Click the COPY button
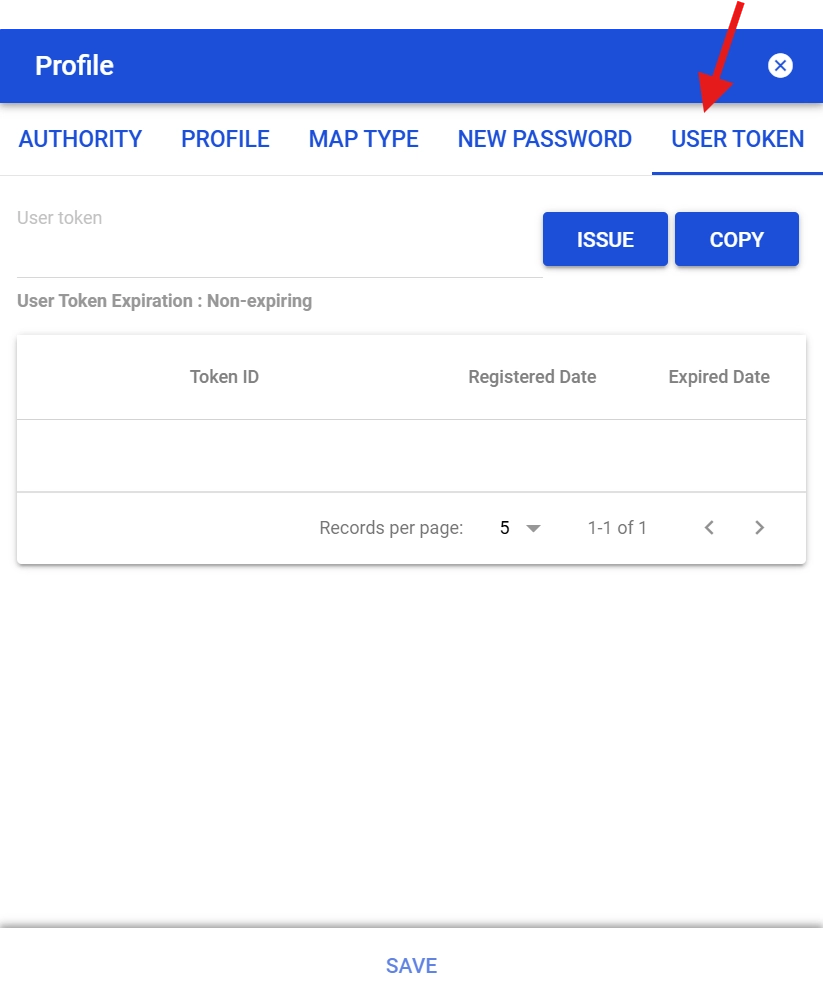823x999 pixels. 736,240
